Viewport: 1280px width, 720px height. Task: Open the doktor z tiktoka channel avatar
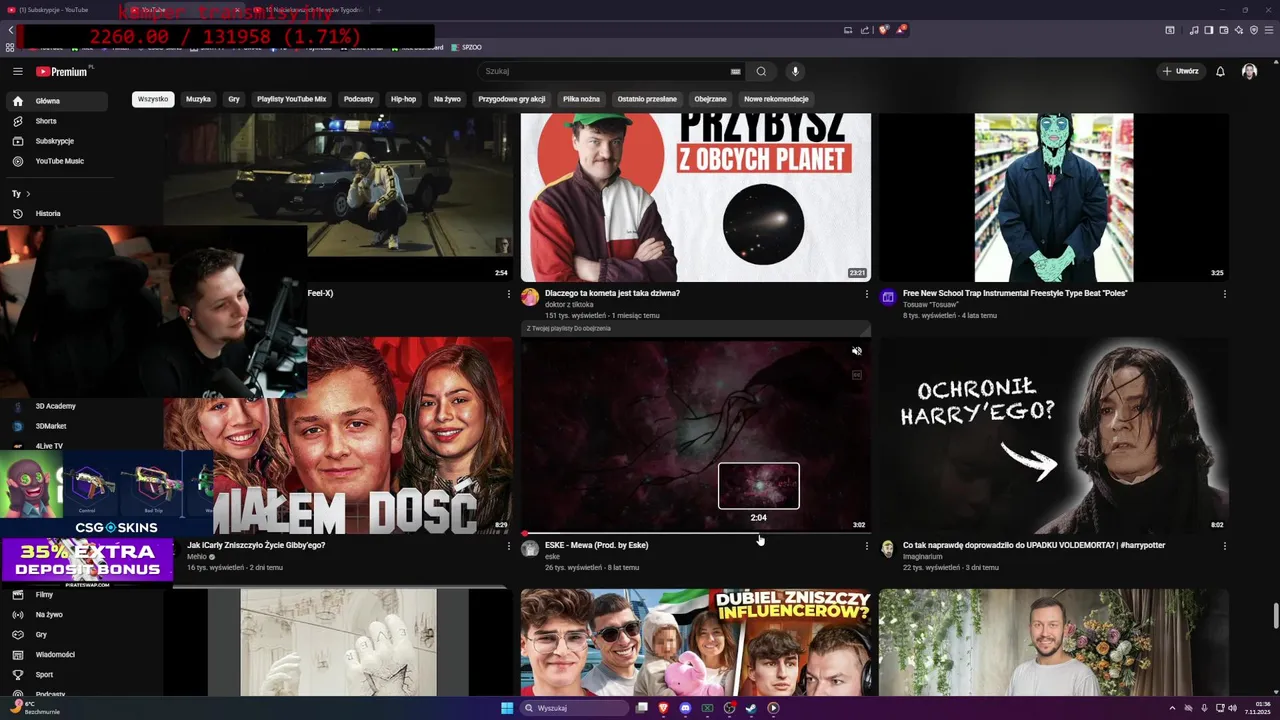530,297
